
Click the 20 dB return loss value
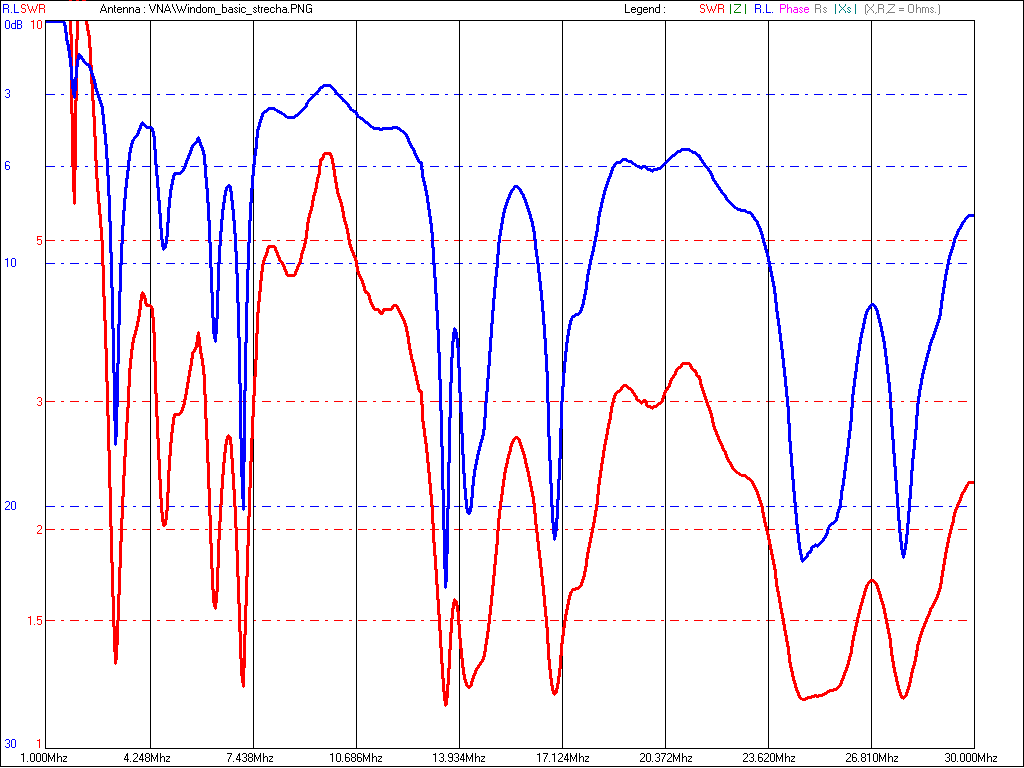click(10, 506)
